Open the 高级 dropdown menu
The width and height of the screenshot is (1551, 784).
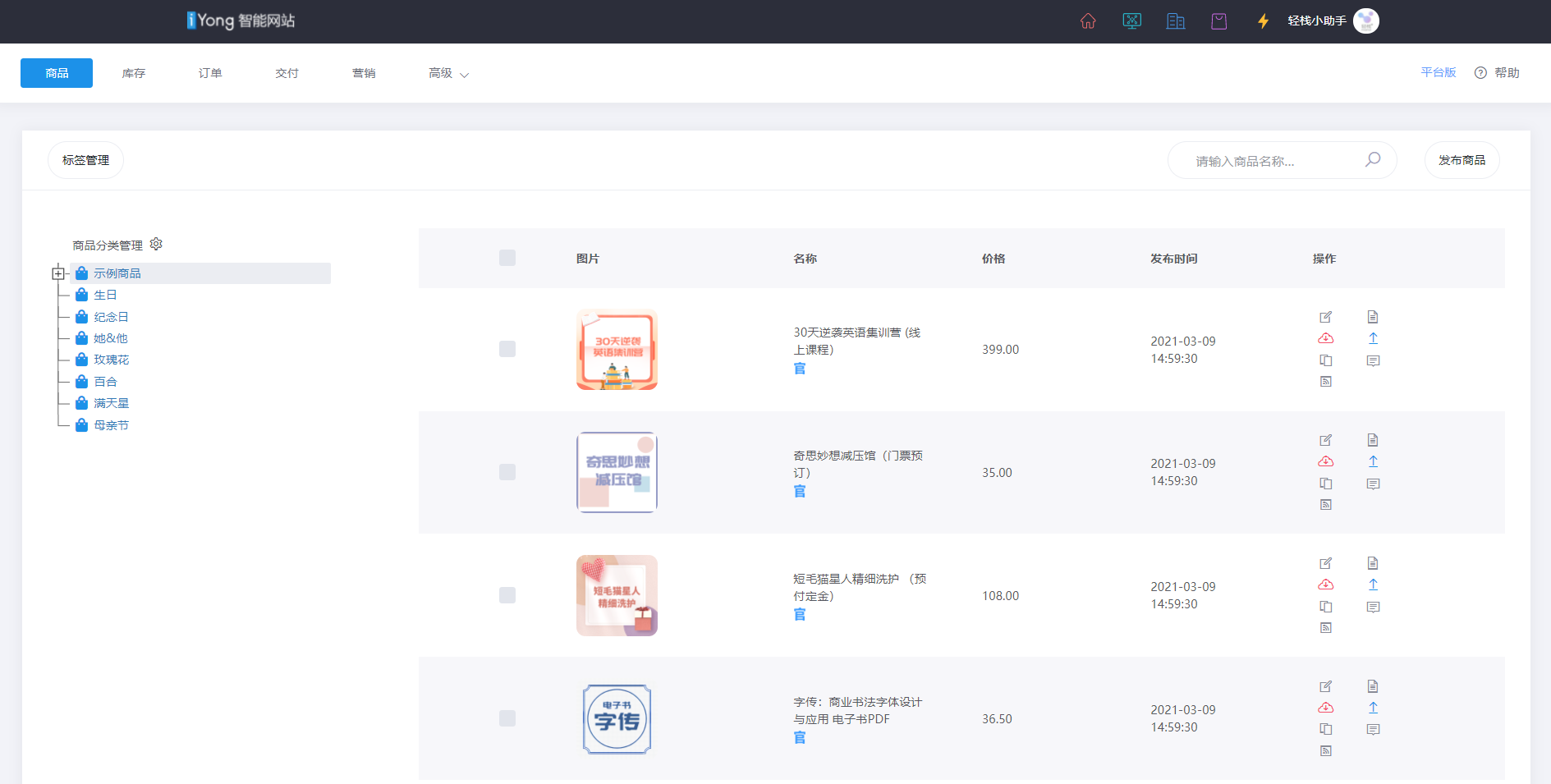click(448, 73)
